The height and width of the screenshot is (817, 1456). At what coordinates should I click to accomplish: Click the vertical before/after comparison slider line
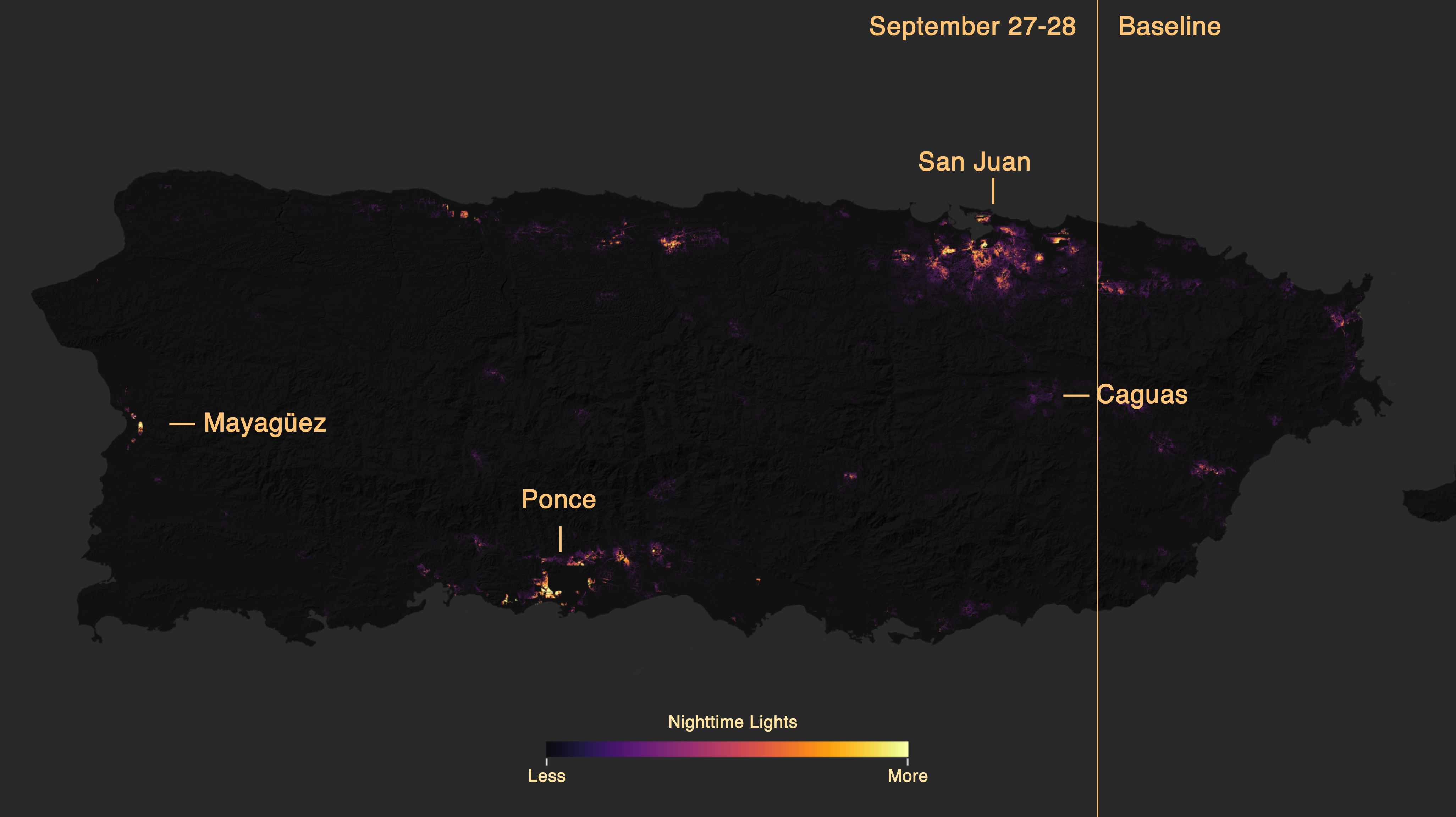coord(1097,408)
